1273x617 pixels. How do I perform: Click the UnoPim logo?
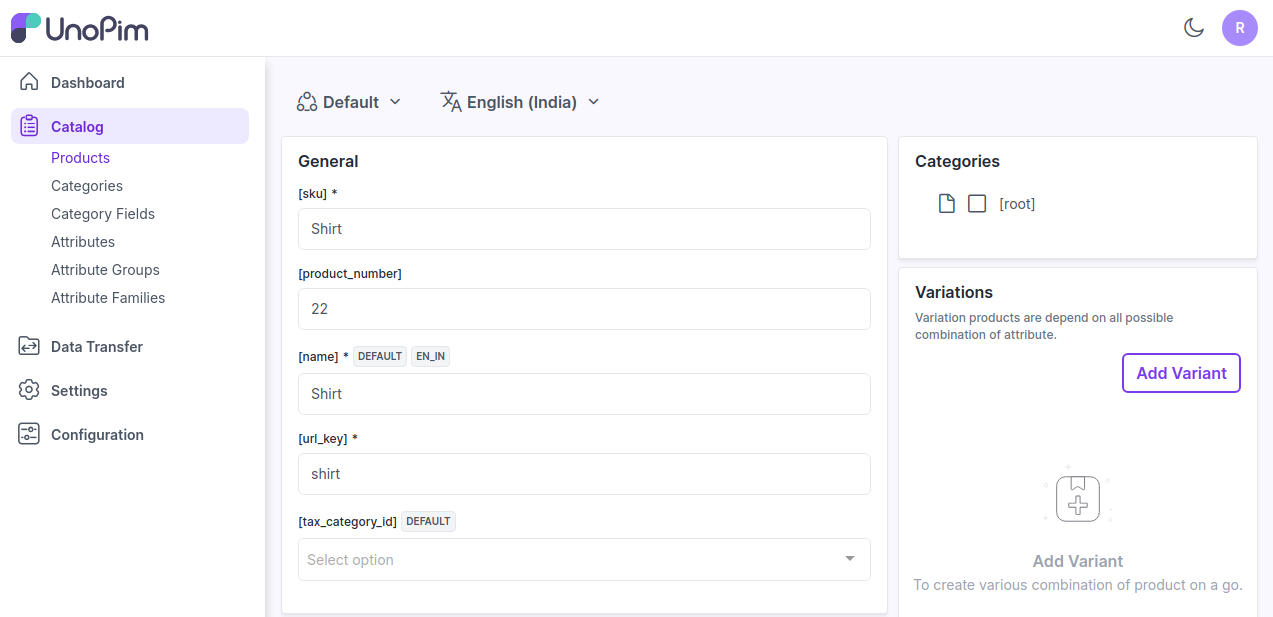(80, 28)
